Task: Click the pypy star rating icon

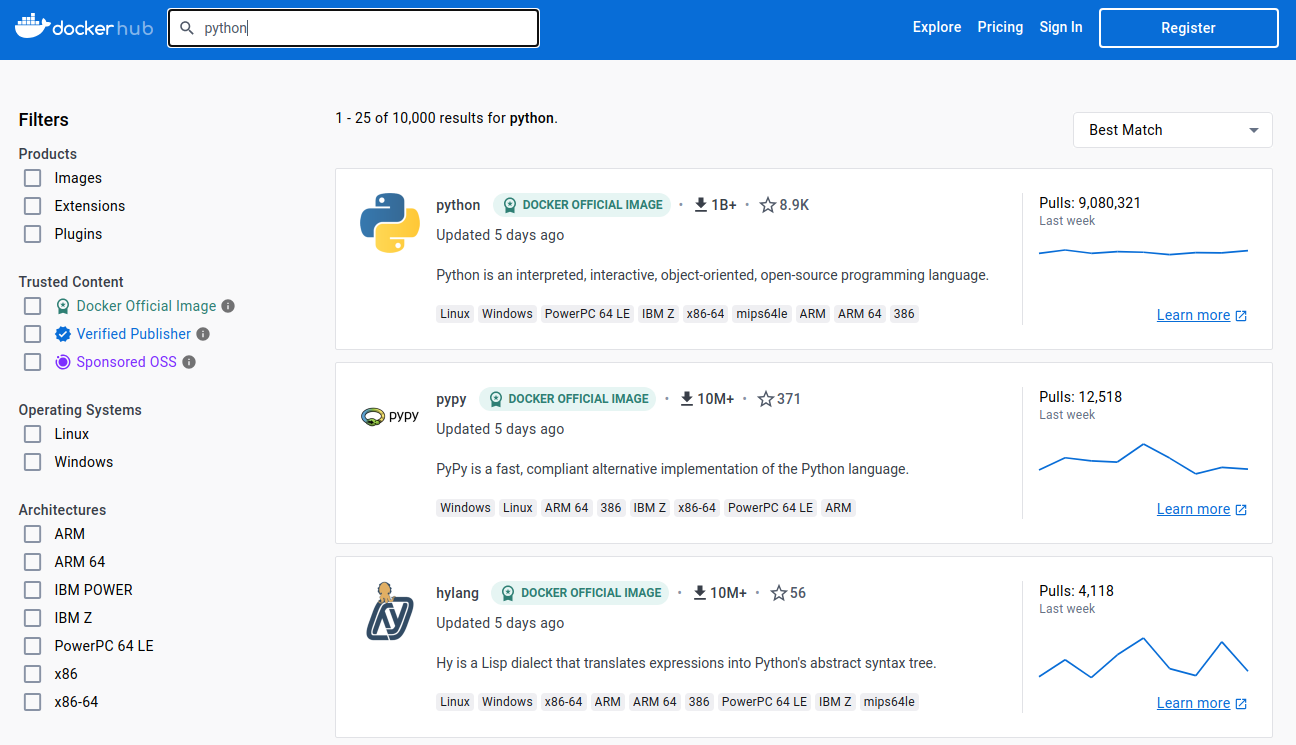Action: point(766,398)
